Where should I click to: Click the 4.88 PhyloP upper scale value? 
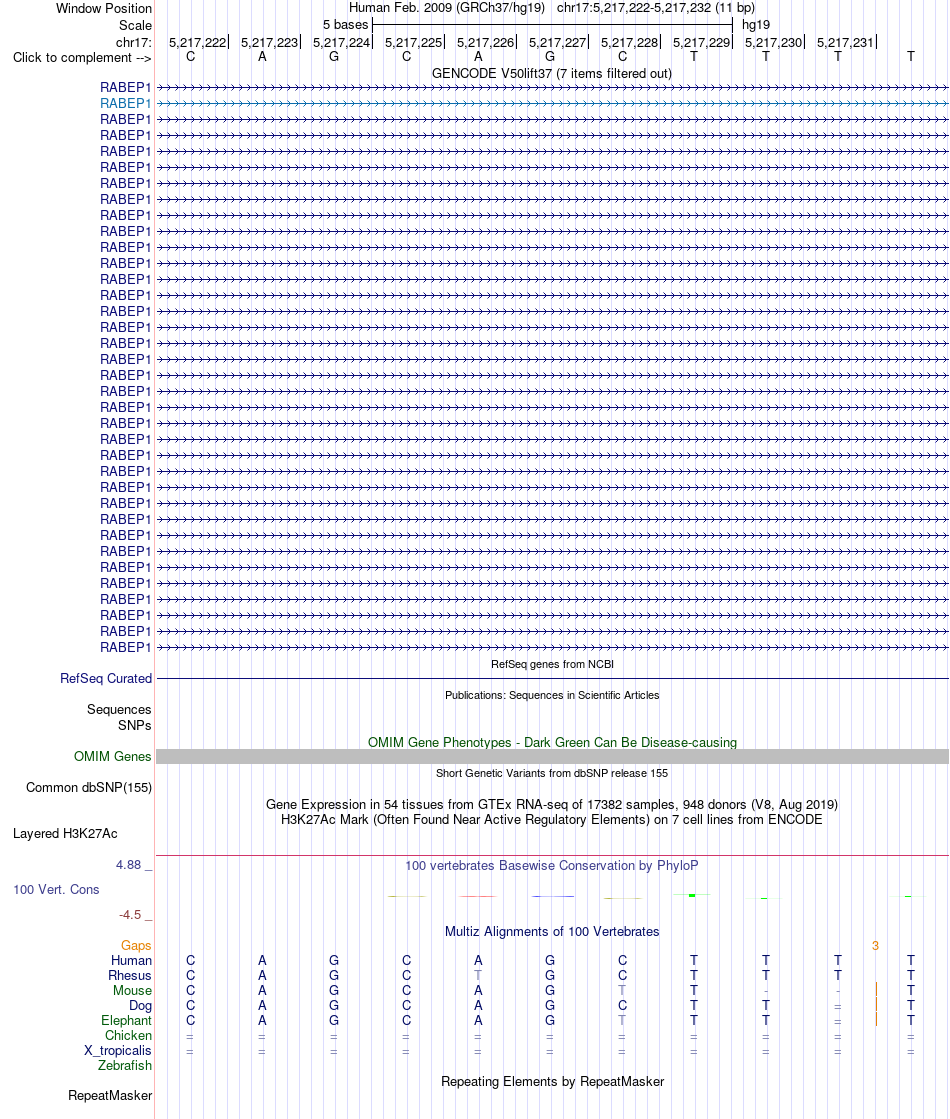coord(129,865)
